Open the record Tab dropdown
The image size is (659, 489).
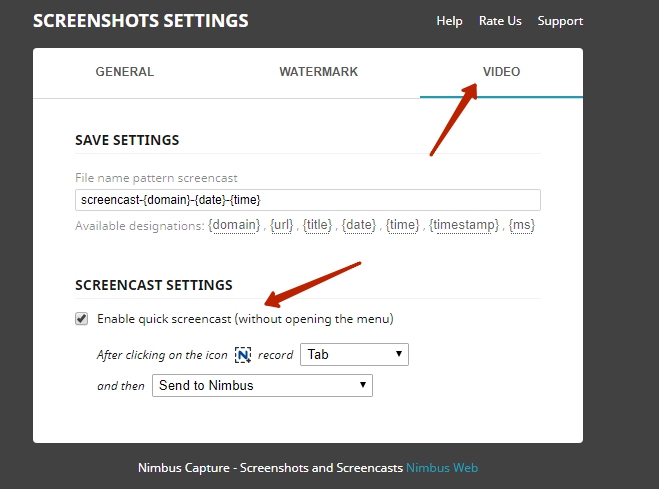tap(354, 355)
